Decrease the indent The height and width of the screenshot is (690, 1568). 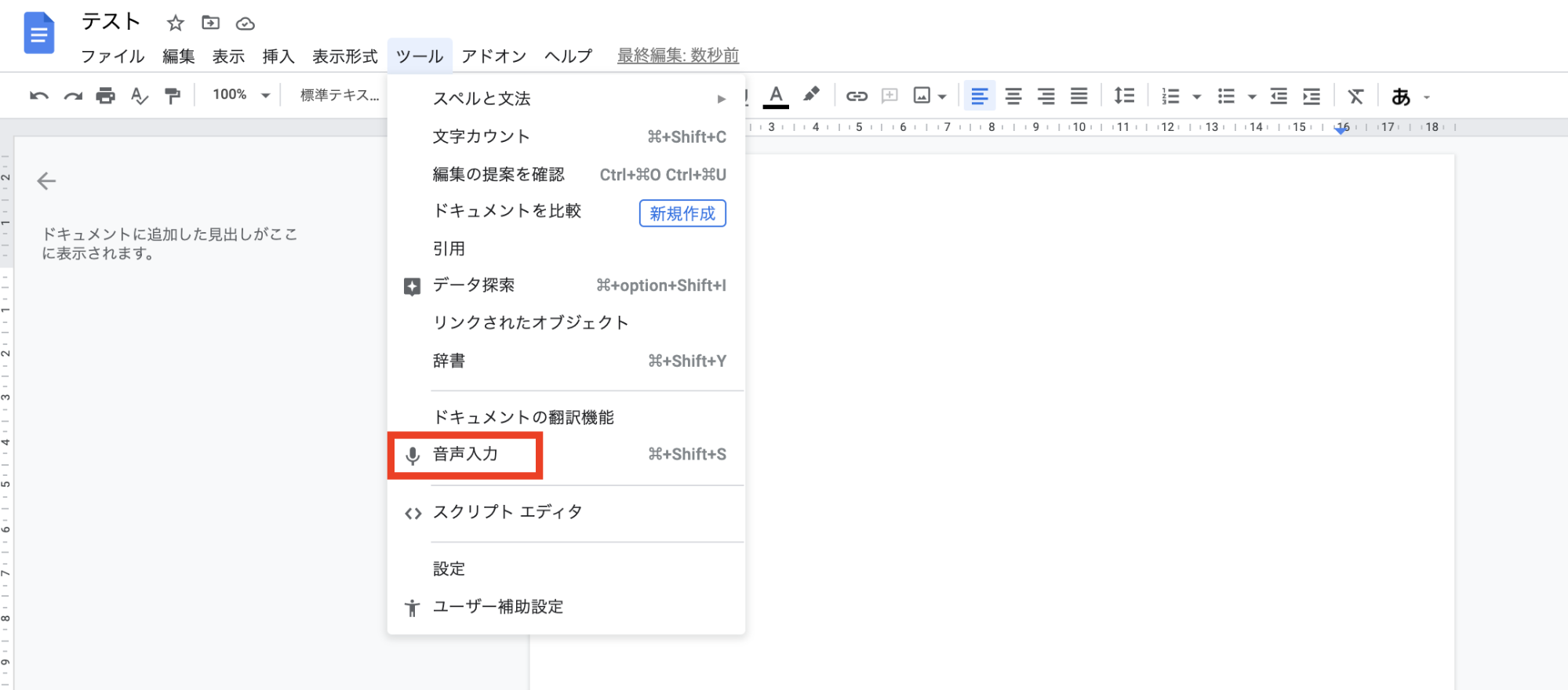[x=1279, y=96]
